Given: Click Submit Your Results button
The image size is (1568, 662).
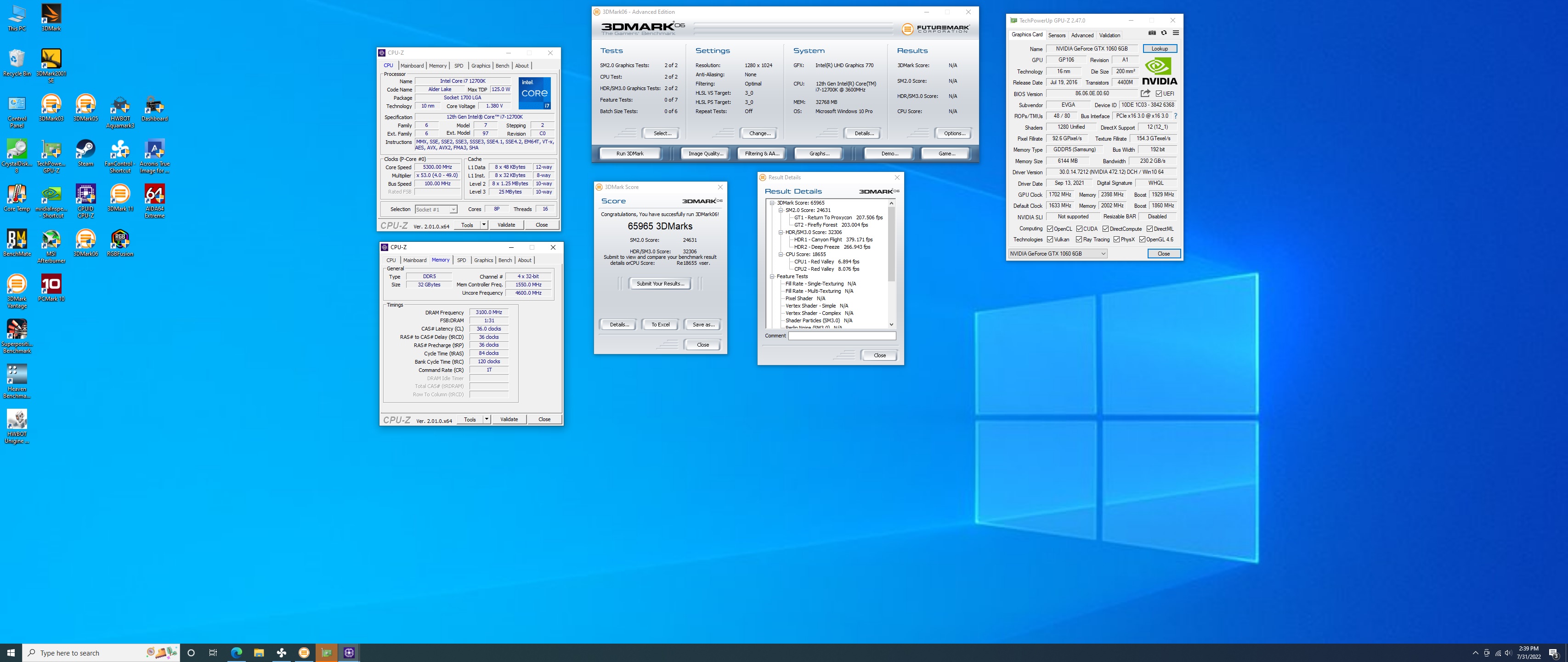Looking at the screenshot, I should pos(660,283).
